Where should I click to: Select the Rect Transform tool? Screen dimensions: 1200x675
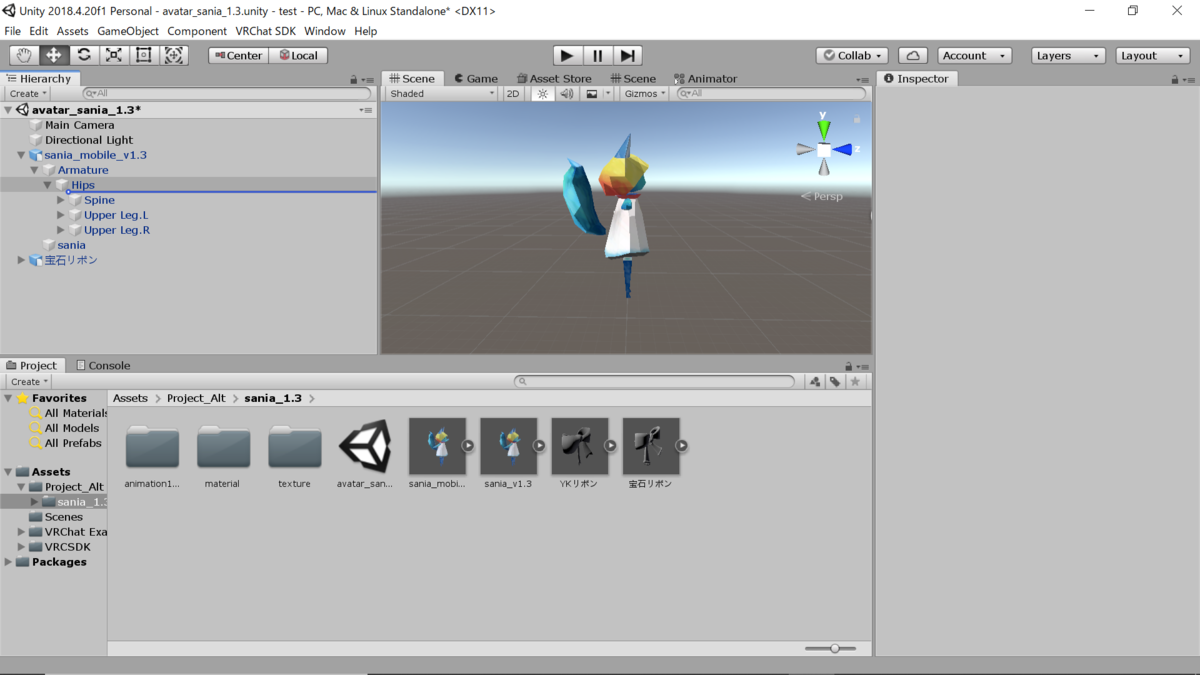pyautogui.click(x=144, y=55)
